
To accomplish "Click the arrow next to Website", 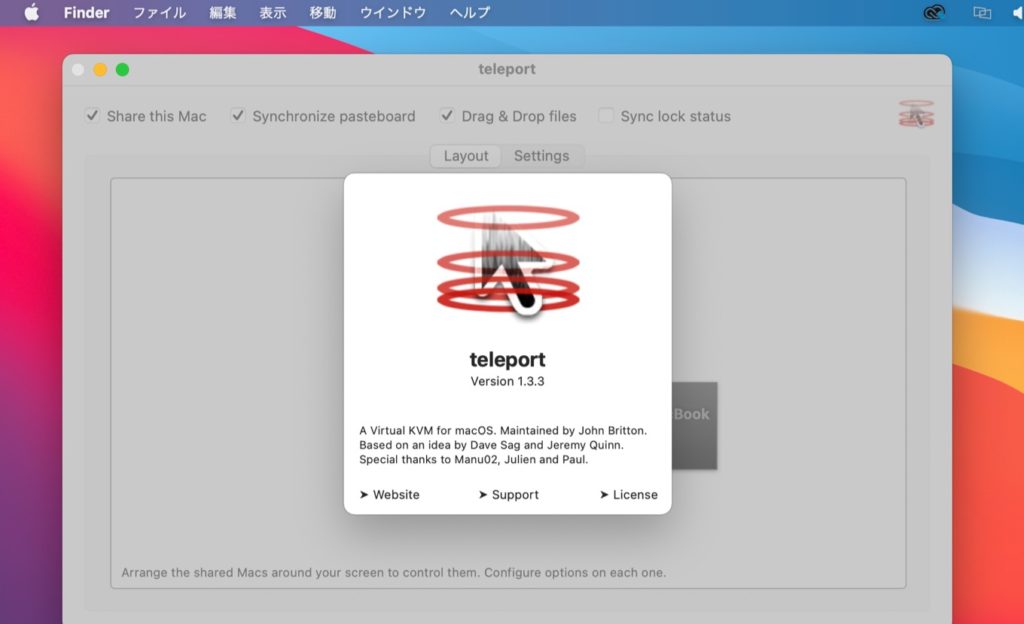I will [x=366, y=494].
